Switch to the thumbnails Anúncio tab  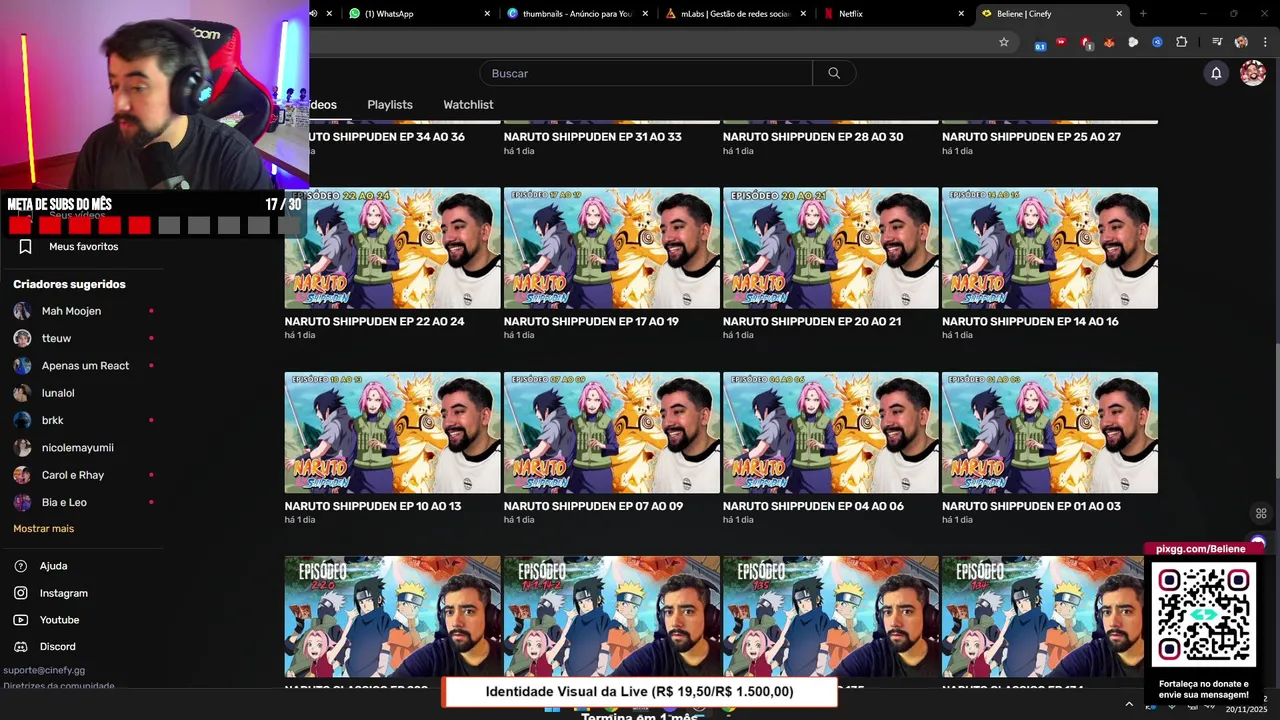point(578,14)
